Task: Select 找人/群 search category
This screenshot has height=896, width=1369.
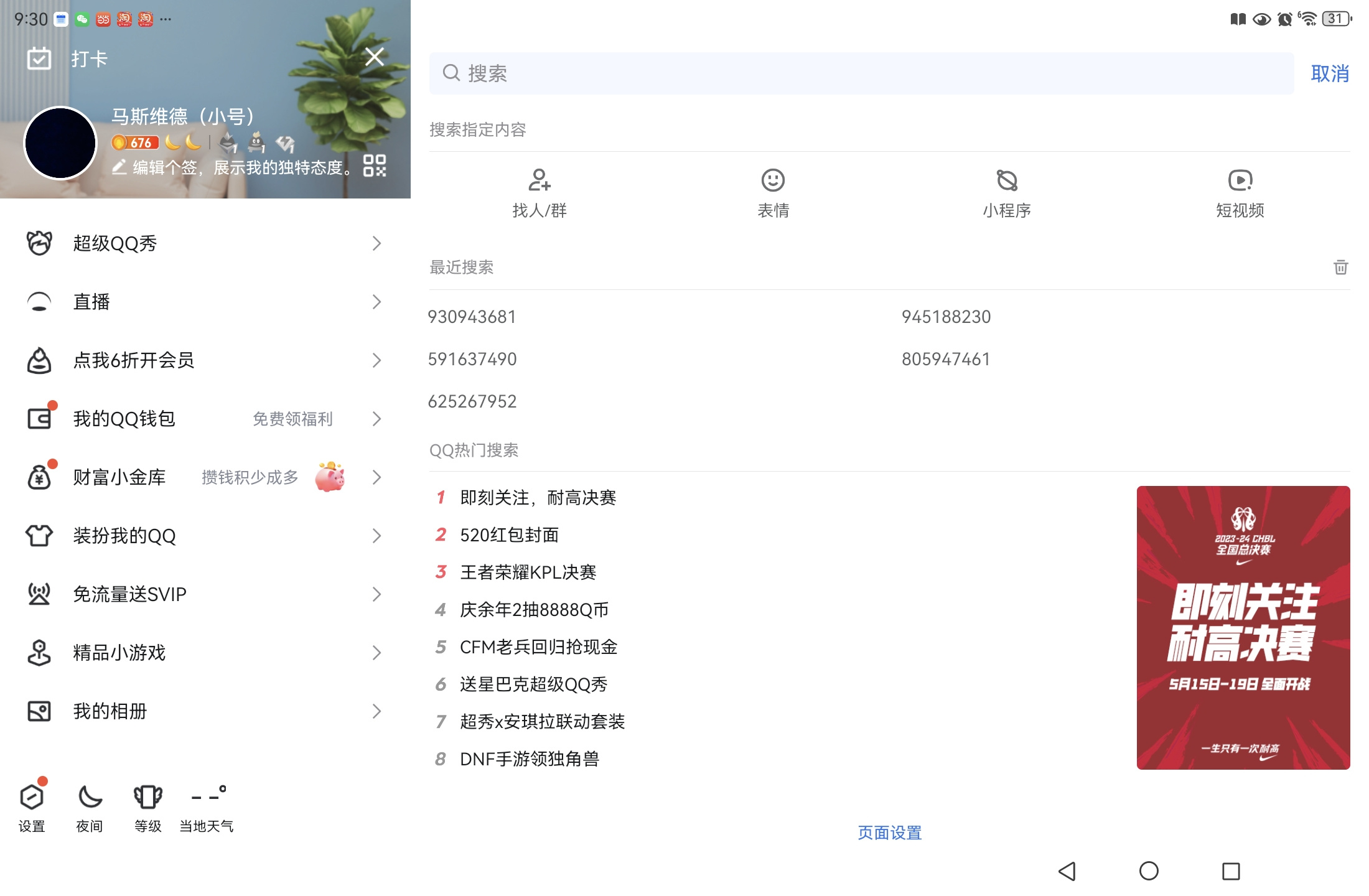Action: click(540, 194)
